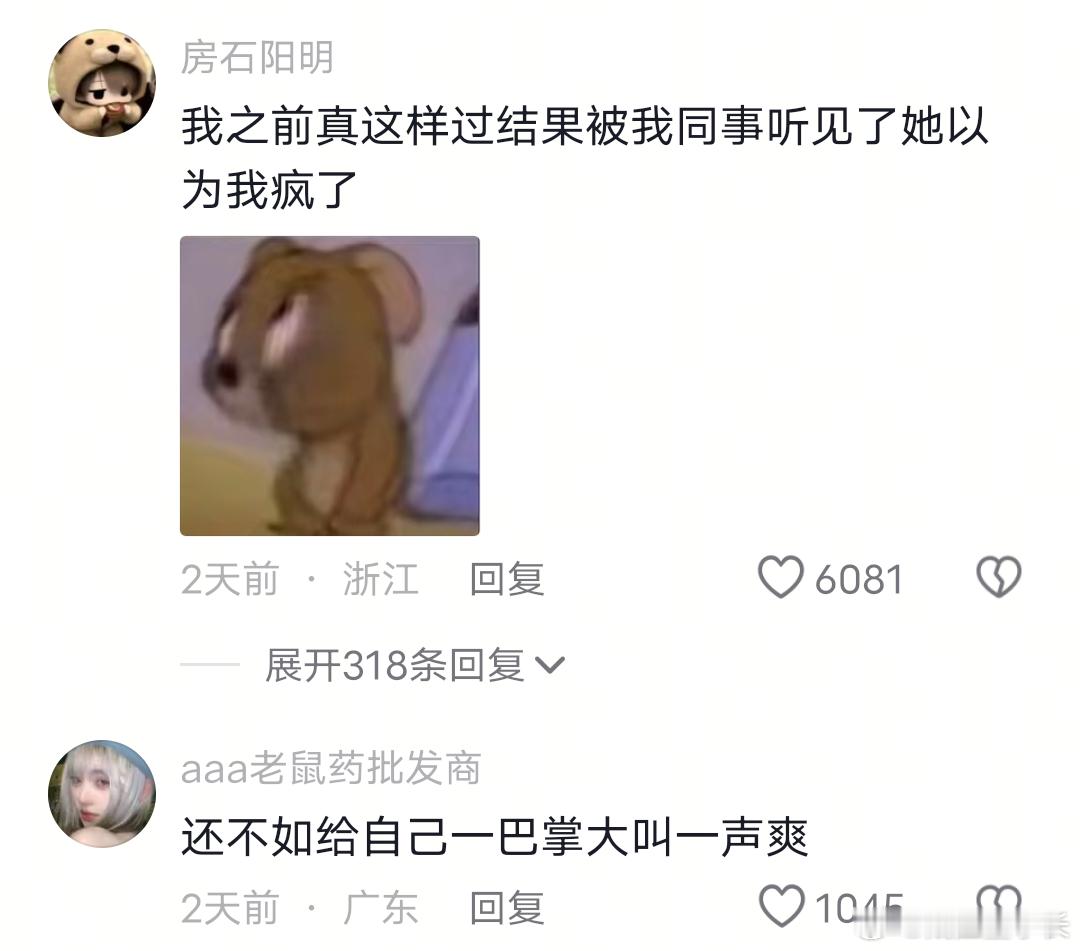View the Jerry mouse meme image

[x=330, y=386]
